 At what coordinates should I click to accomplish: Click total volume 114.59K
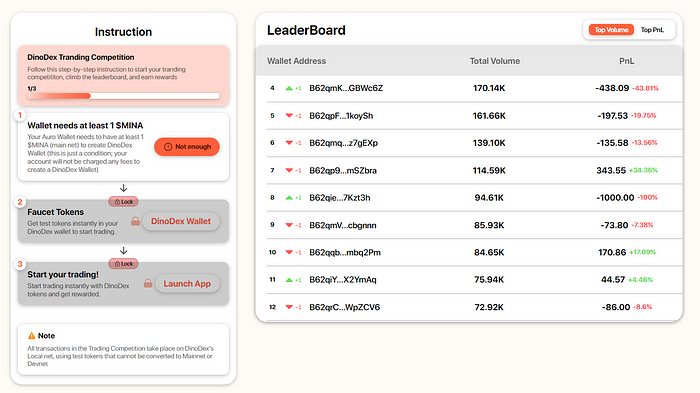(489, 171)
